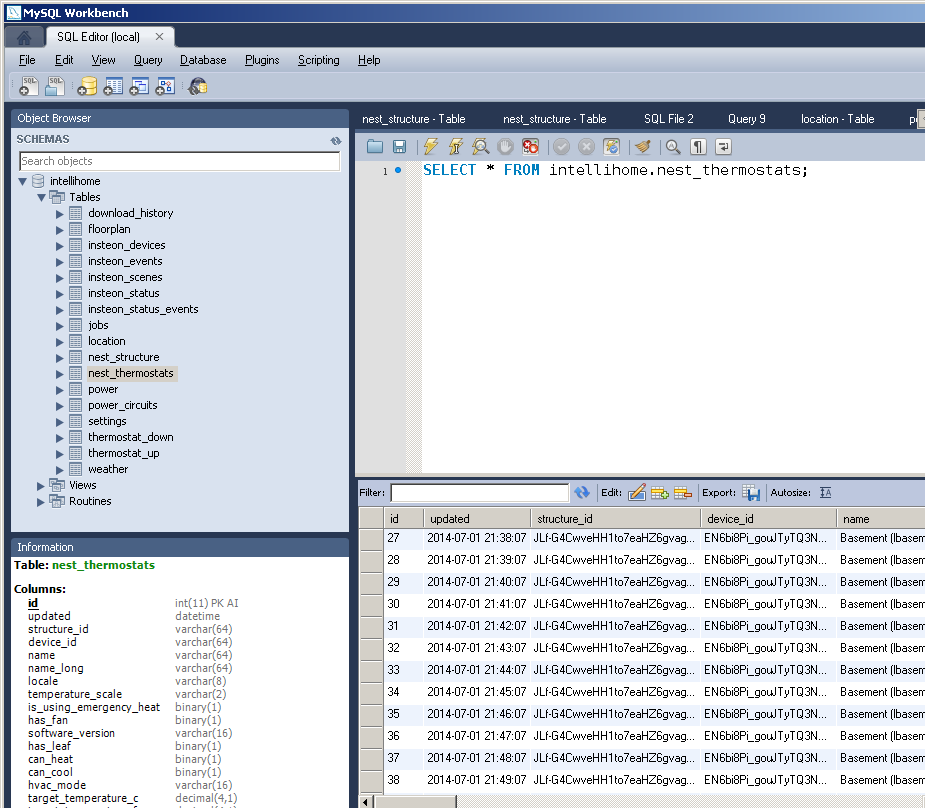Execute the statement under the cursor

coord(456,146)
